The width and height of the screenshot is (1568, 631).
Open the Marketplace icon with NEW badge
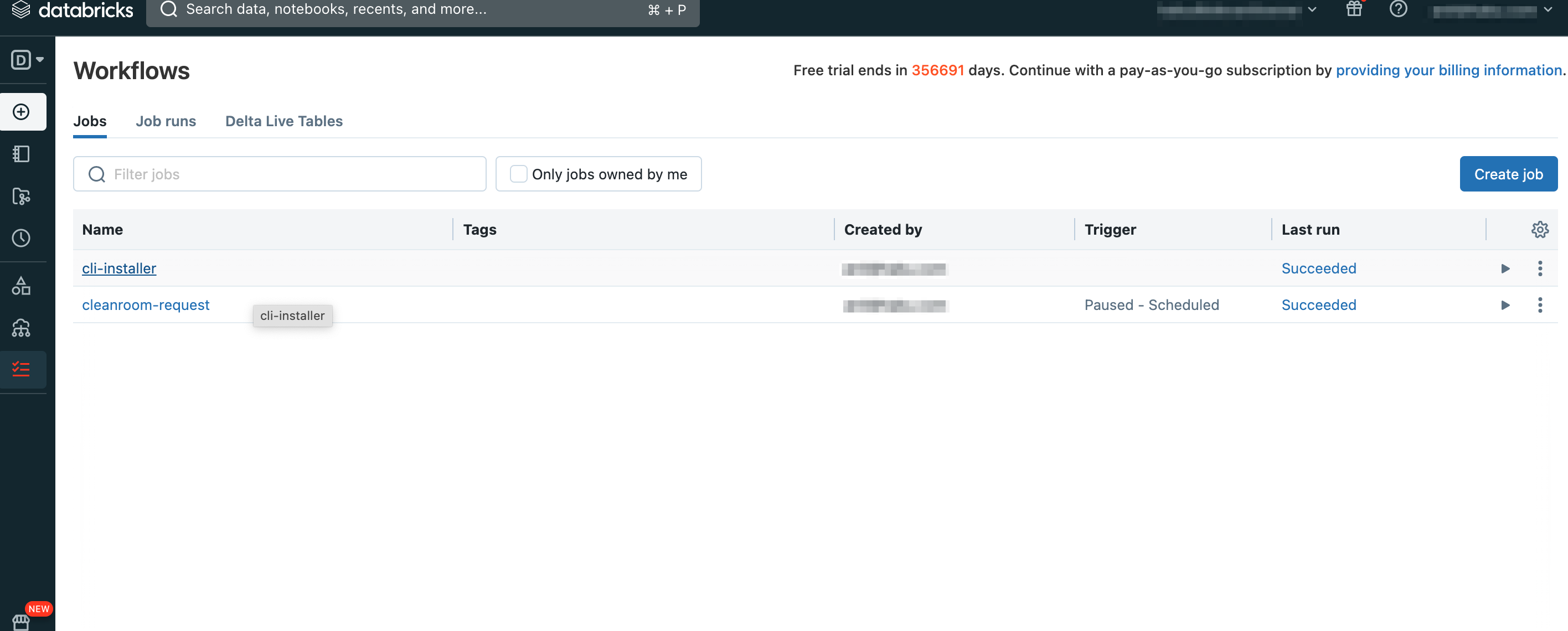tap(21, 621)
